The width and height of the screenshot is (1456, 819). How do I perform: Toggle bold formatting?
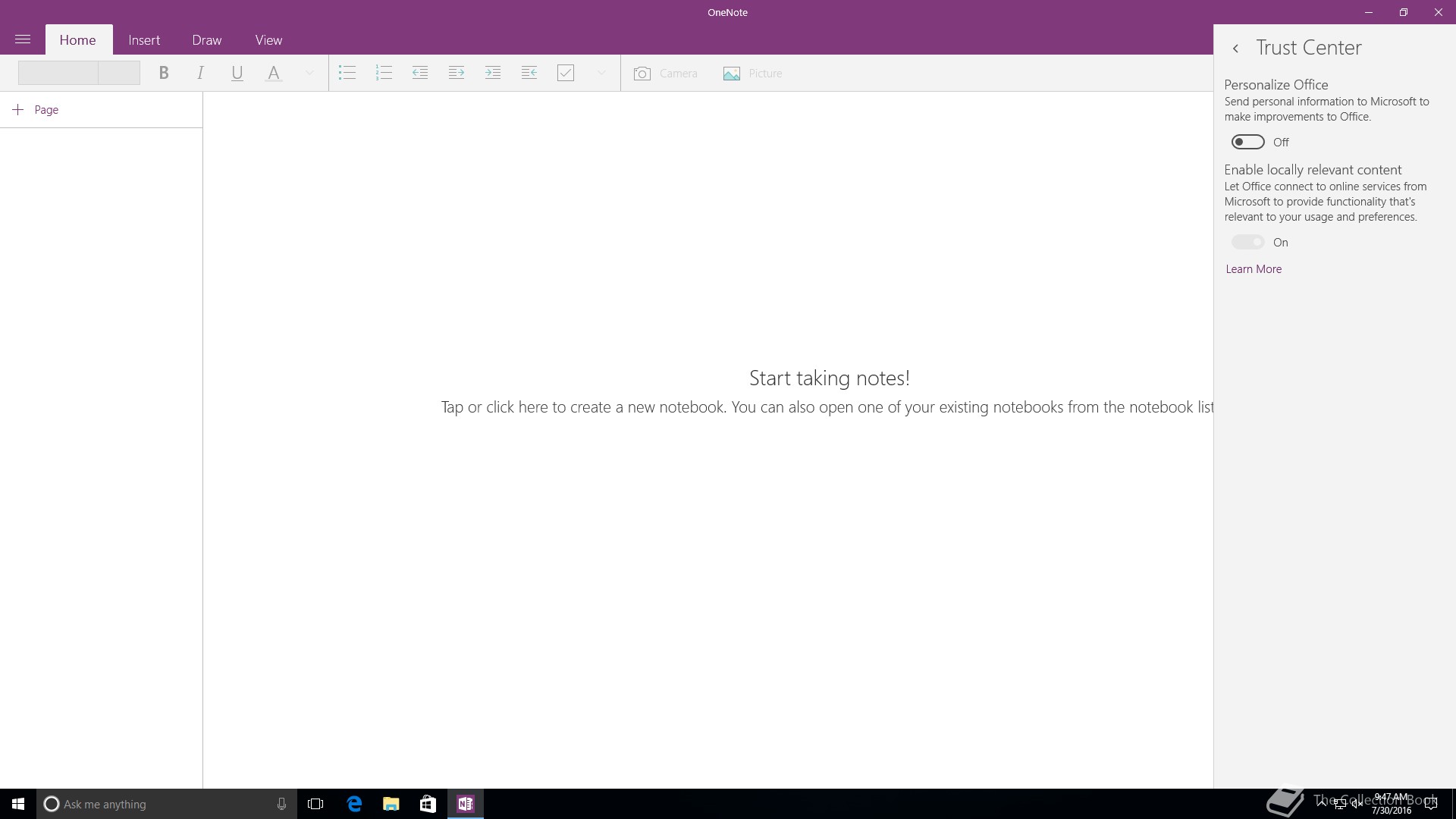point(163,73)
